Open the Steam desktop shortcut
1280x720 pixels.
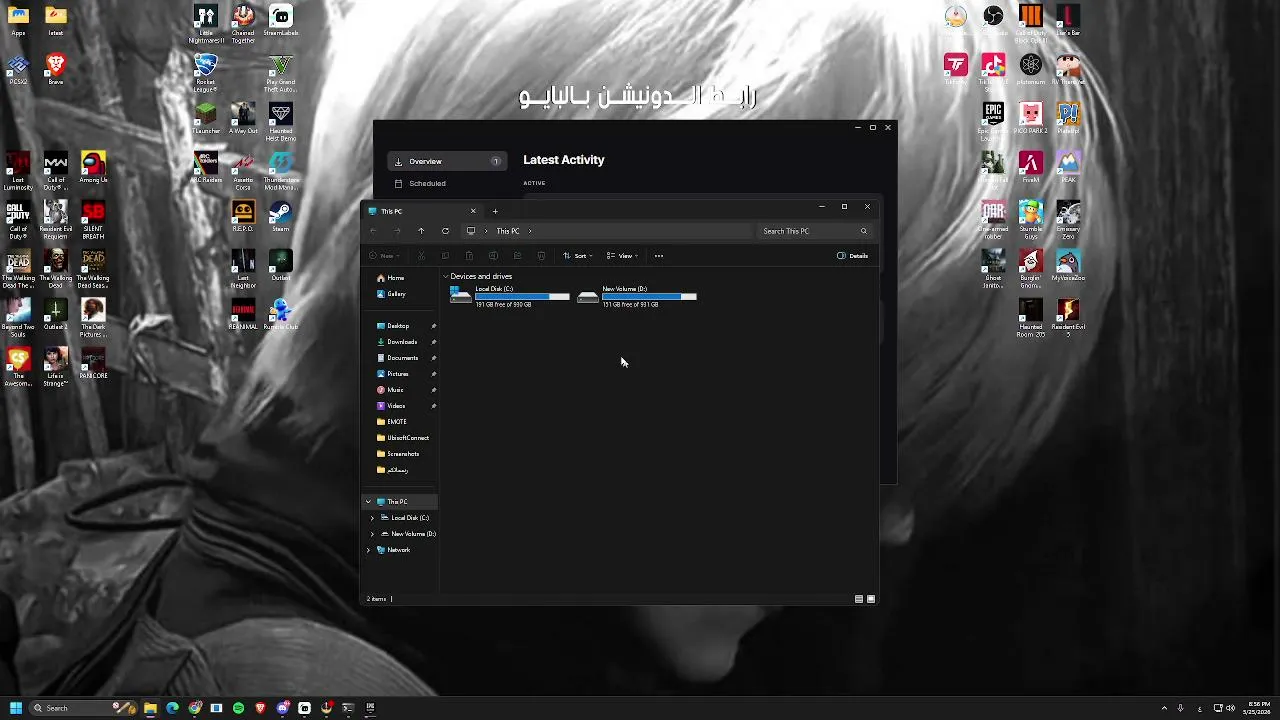coord(280,216)
